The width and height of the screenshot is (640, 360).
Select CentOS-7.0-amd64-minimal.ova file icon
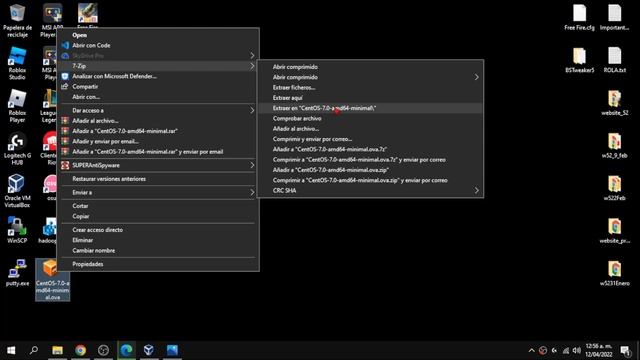(x=52, y=280)
